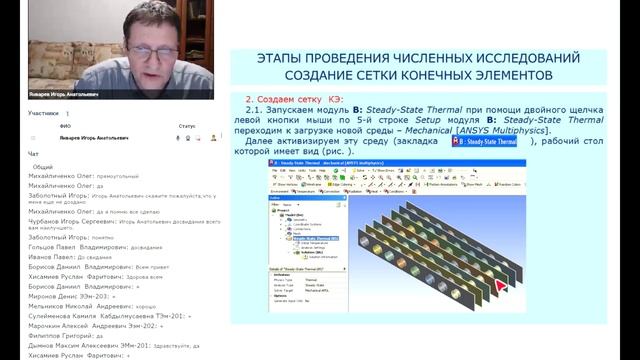Screen dimensions: 640x360
Task: Click the highlighted B: Steady-State Thermal tab image on the slide
Action: [x=484, y=142]
